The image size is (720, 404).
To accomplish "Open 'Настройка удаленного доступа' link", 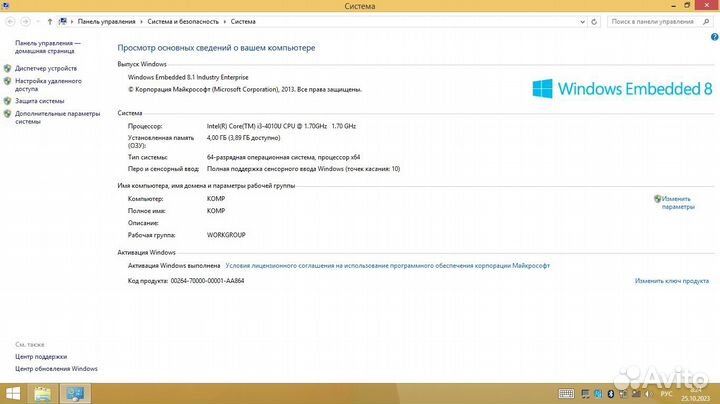I will point(50,84).
